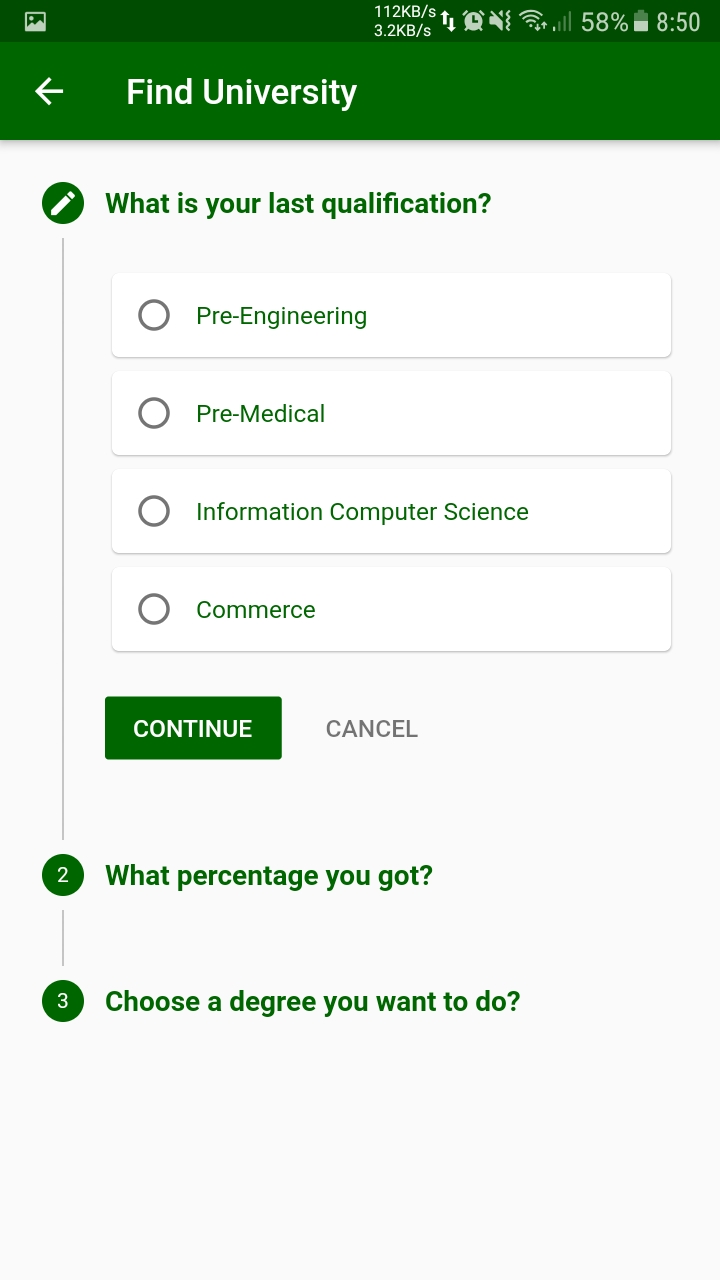Screen dimensions: 720x1280
Task: Select the Commerce radio button
Action: [154, 610]
